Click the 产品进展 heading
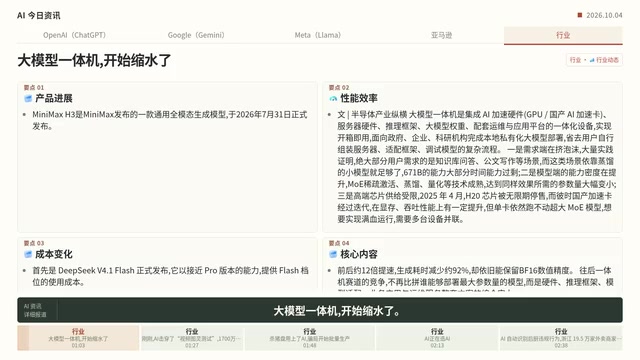The image size is (640, 360). pyautogui.click(x=54, y=98)
